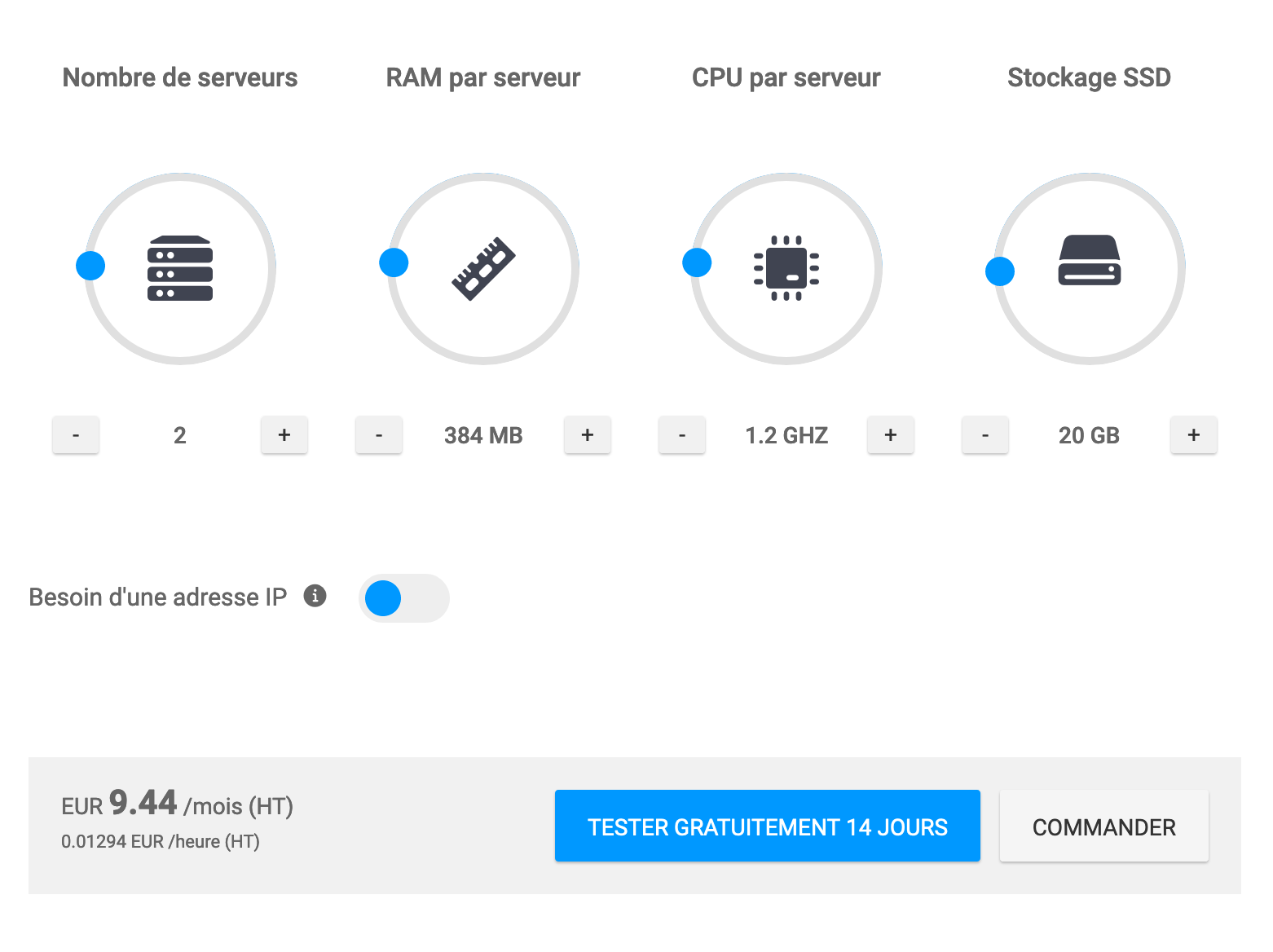Click 'Tester gratuitement 14 jours' button

click(768, 826)
